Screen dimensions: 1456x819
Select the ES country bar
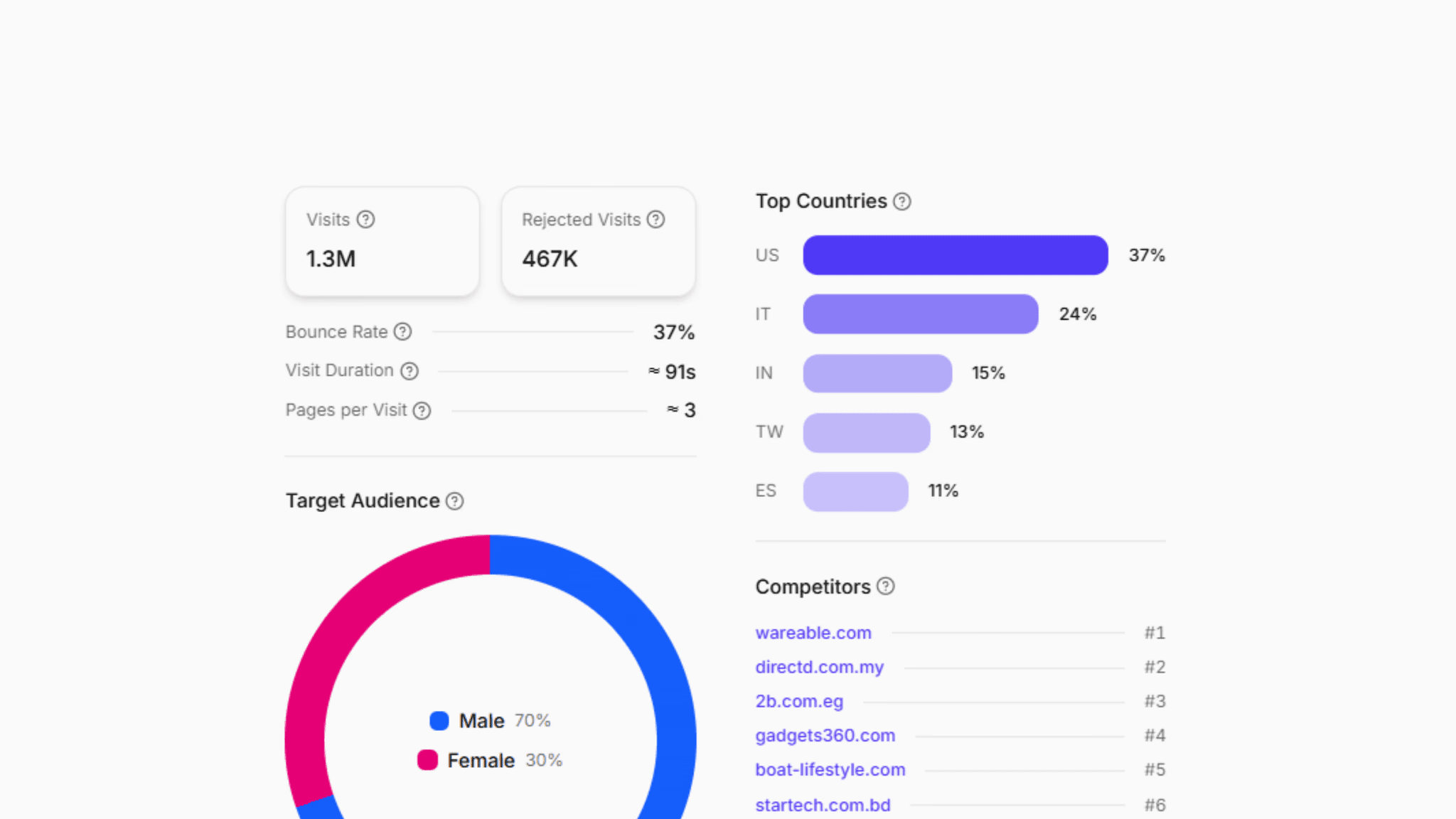(x=856, y=491)
